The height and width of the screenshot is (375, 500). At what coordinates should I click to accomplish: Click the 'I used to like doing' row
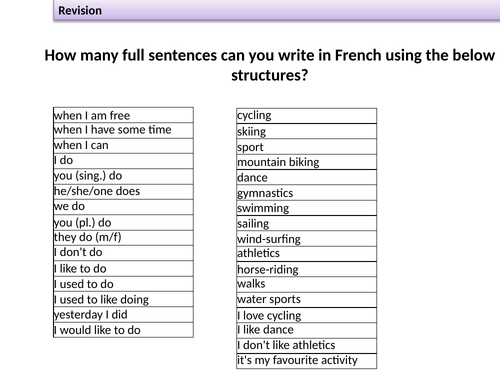[x=123, y=299]
